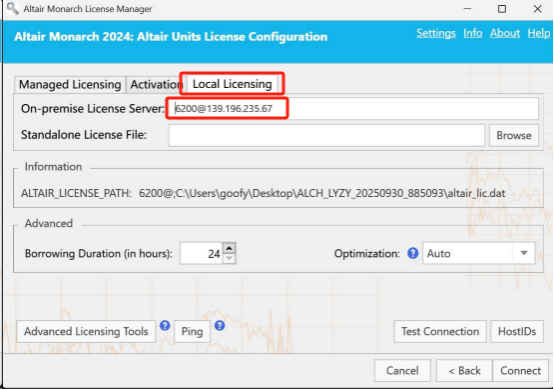Click the ALTAIR_LICENSE_PATH value text

[322, 193]
